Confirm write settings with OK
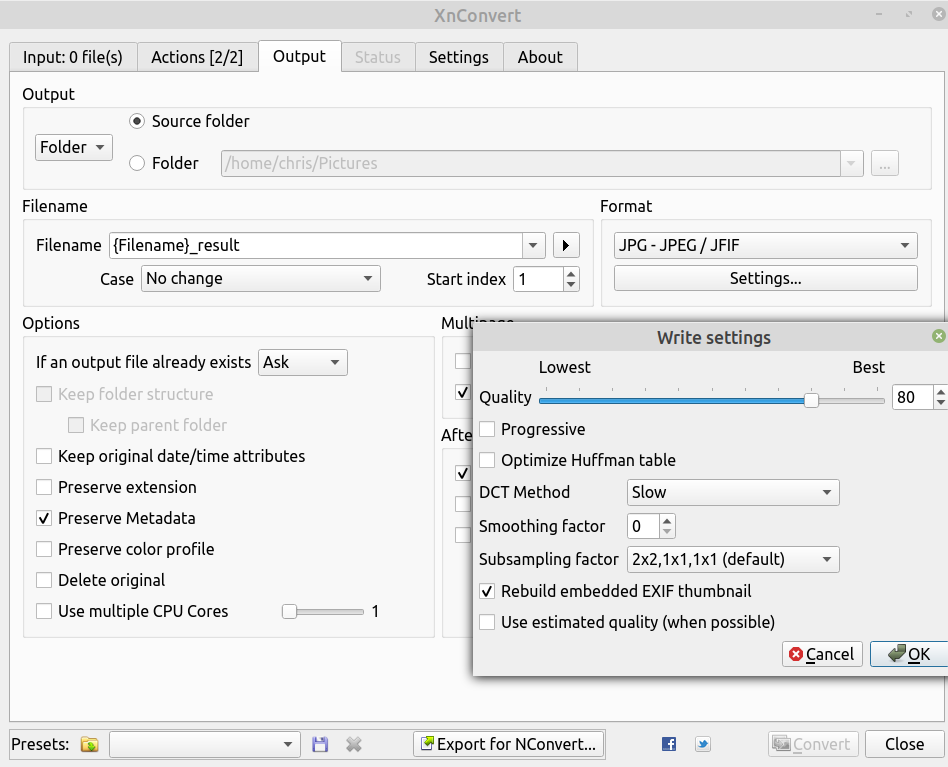Screen dimensions: 948x767 coord(908,654)
